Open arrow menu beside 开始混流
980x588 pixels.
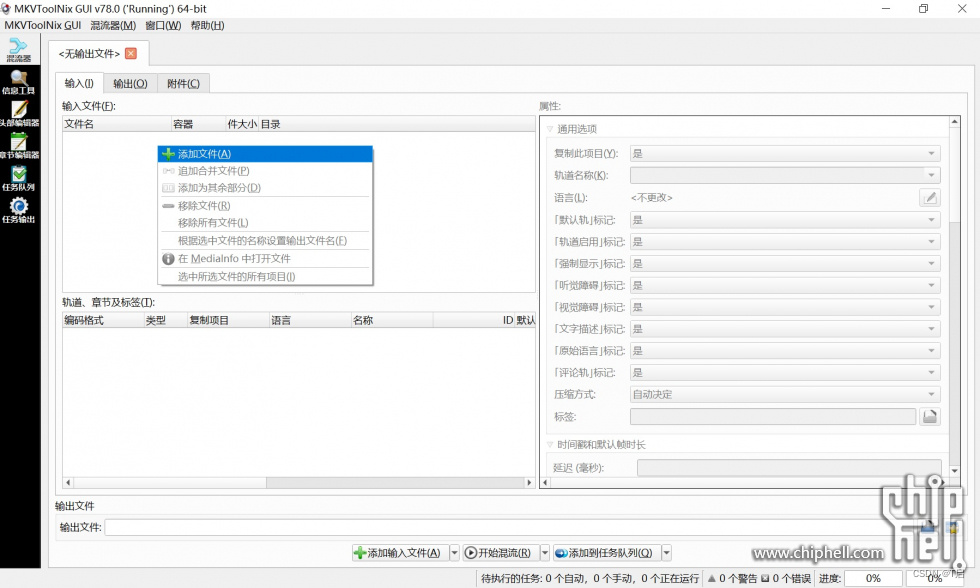tap(544, 553)
